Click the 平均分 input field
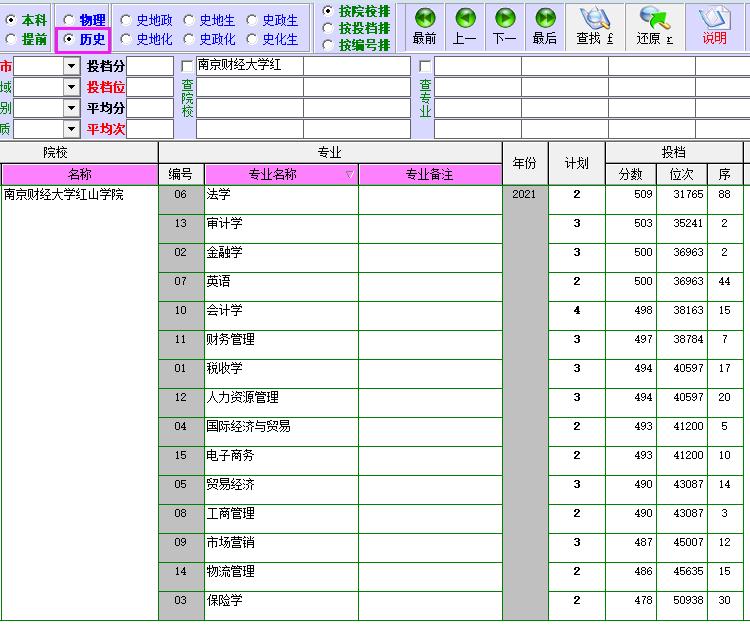The height and width of the screenshot is (626, 750). coord(150,108)
